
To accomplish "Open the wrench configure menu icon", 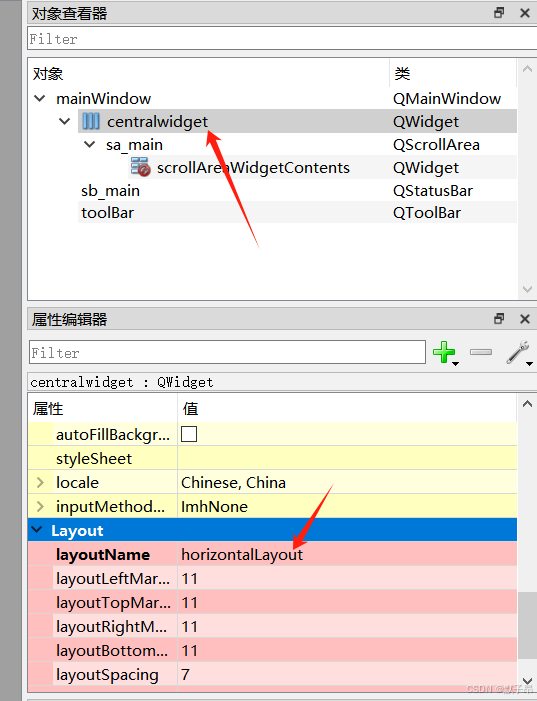I will click(518, 352).
